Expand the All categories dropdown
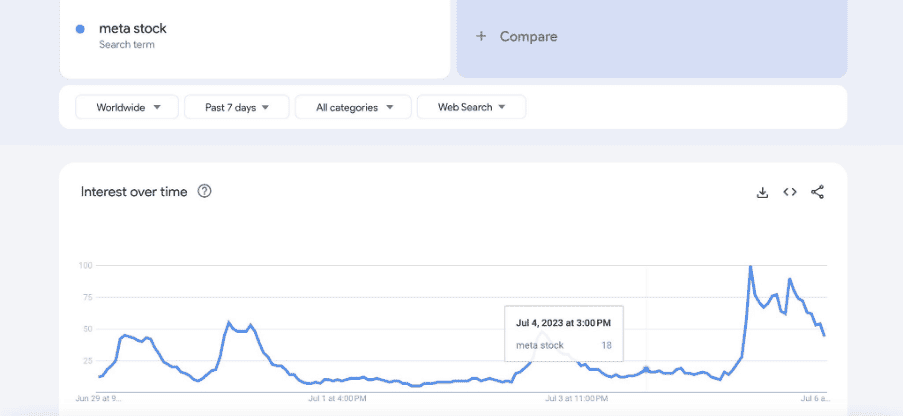Image resolution: width=904 pixels, height=416 pixels. pyautogui.click(x=353, y=107)
